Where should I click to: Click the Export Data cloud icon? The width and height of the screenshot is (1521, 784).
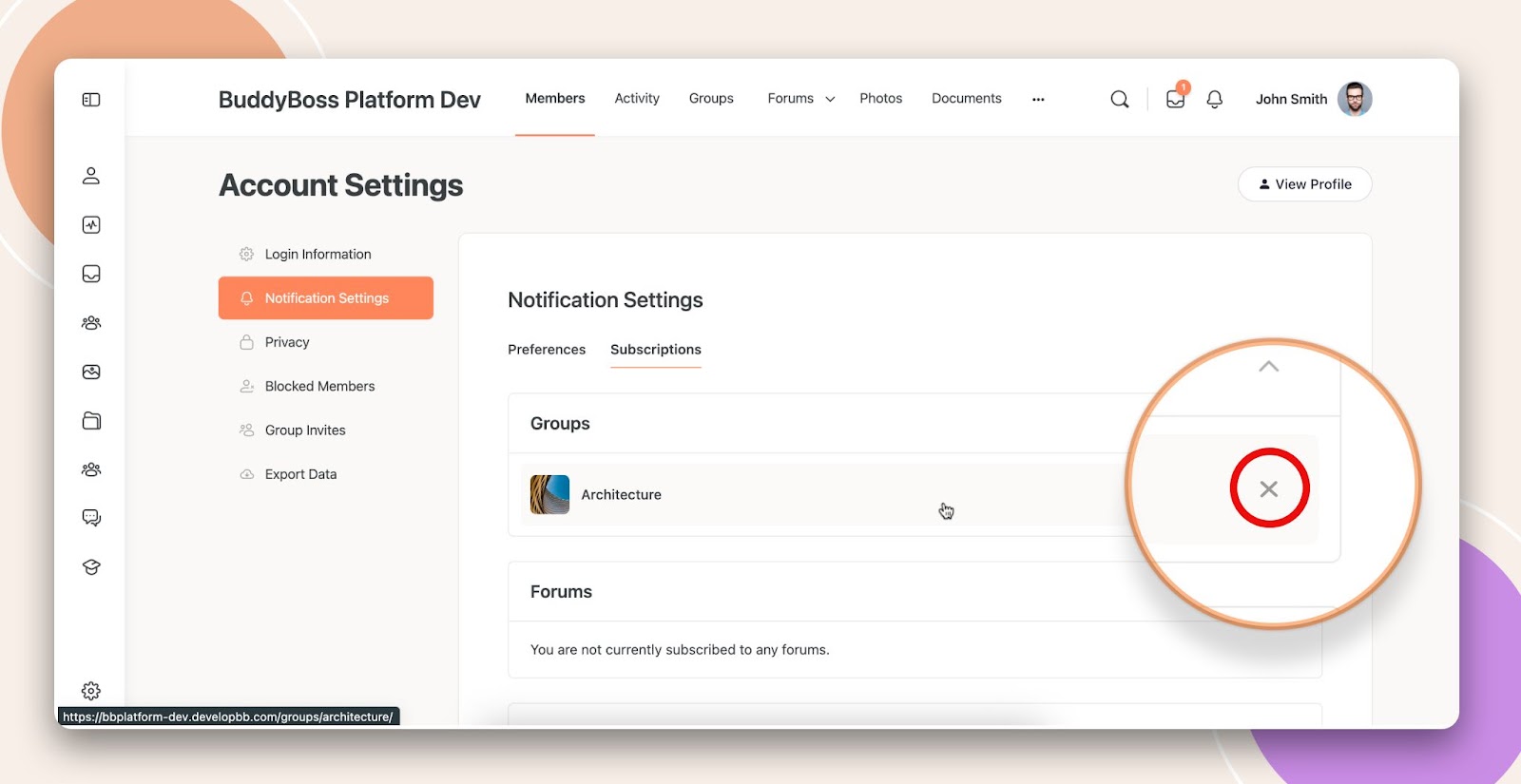point(246,474)
